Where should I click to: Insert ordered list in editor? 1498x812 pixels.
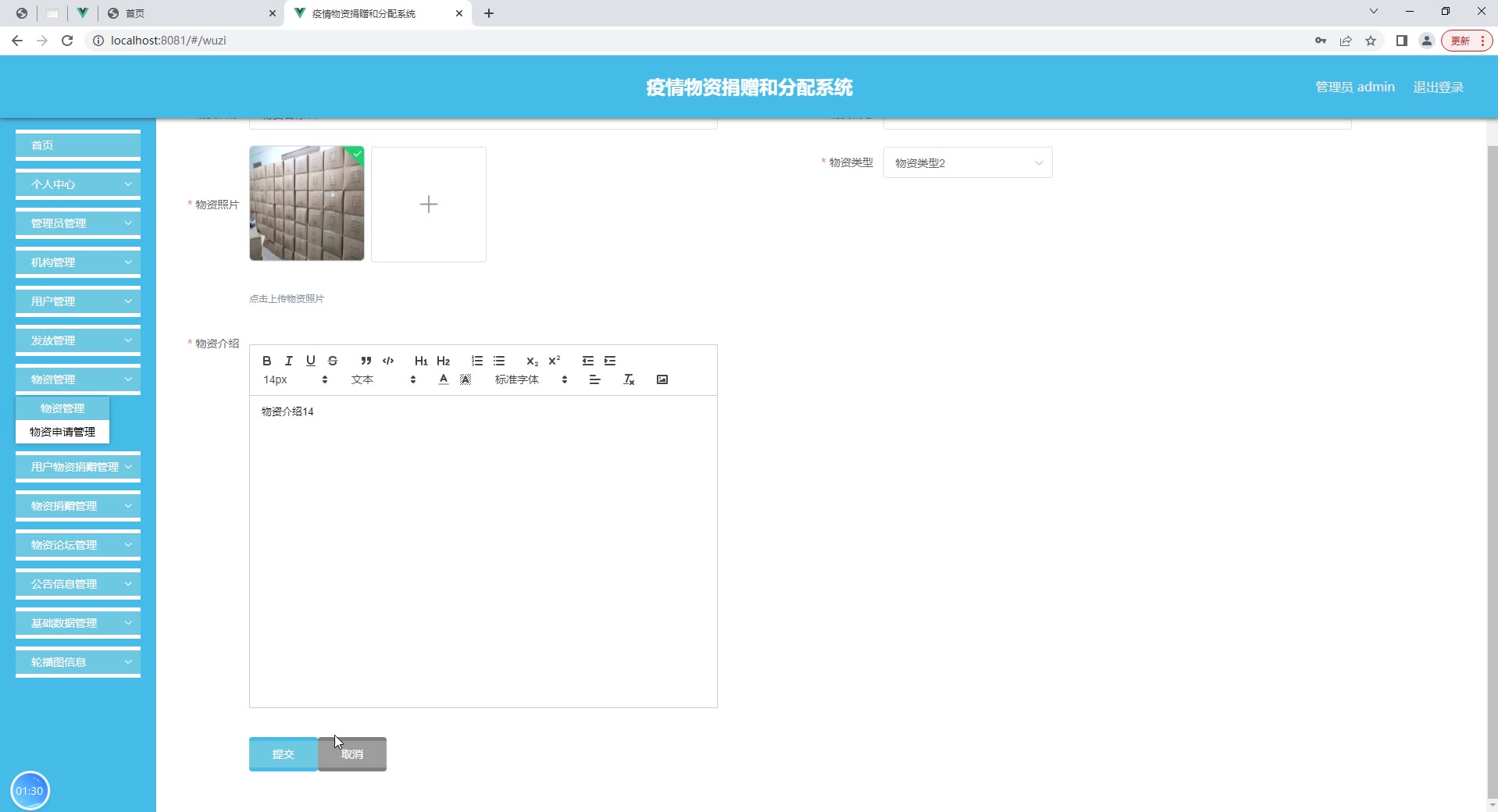[477, 361]
